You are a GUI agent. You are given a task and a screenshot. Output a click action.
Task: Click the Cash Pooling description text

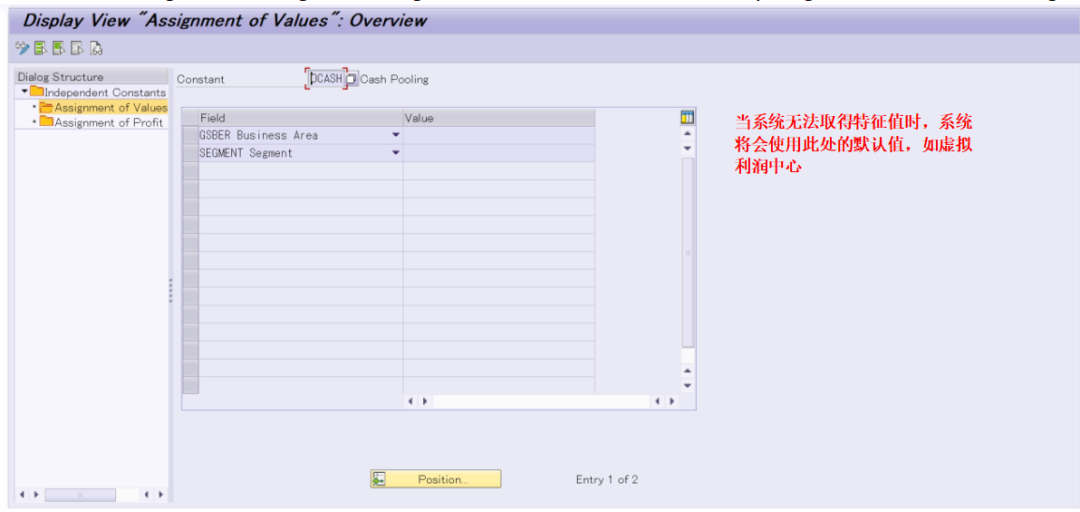pos(395,79)
